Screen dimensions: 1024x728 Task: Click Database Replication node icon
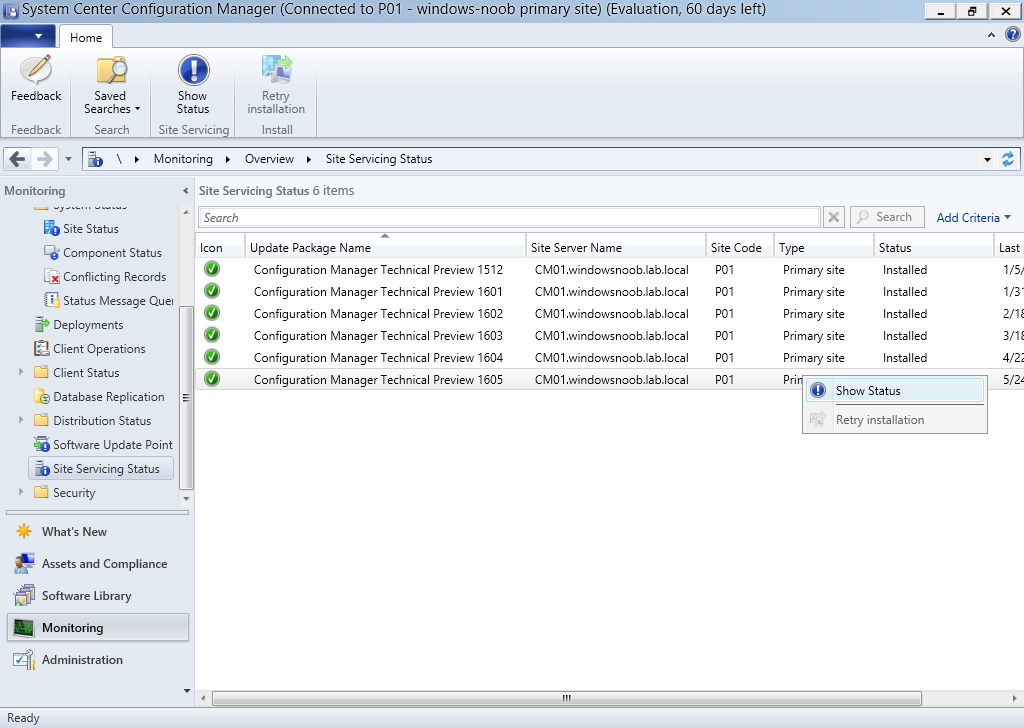tap(42, 396)
